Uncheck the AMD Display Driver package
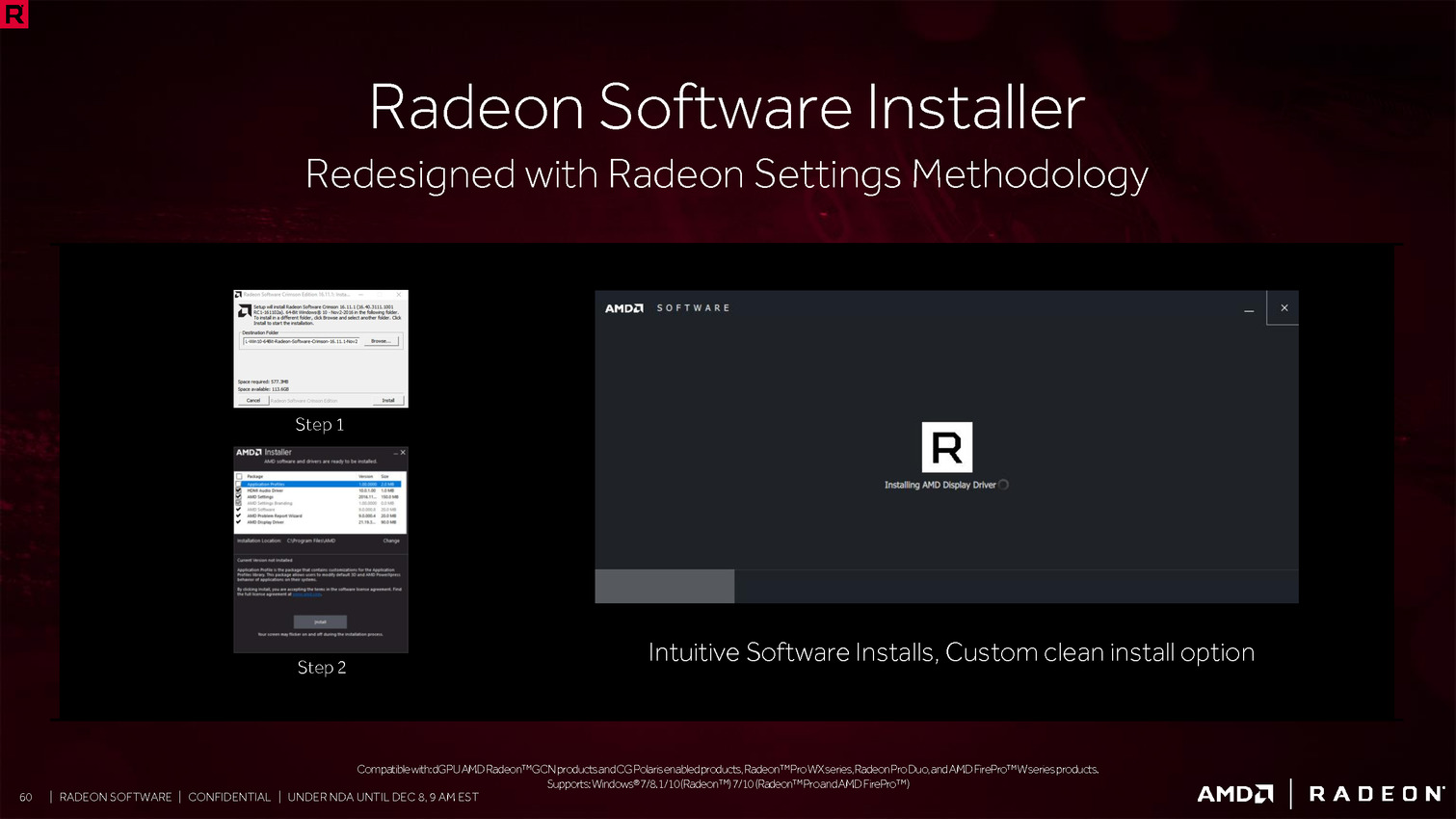This screenshot has height=819, width=1456. pyautogui.click(x=239, y=522)
